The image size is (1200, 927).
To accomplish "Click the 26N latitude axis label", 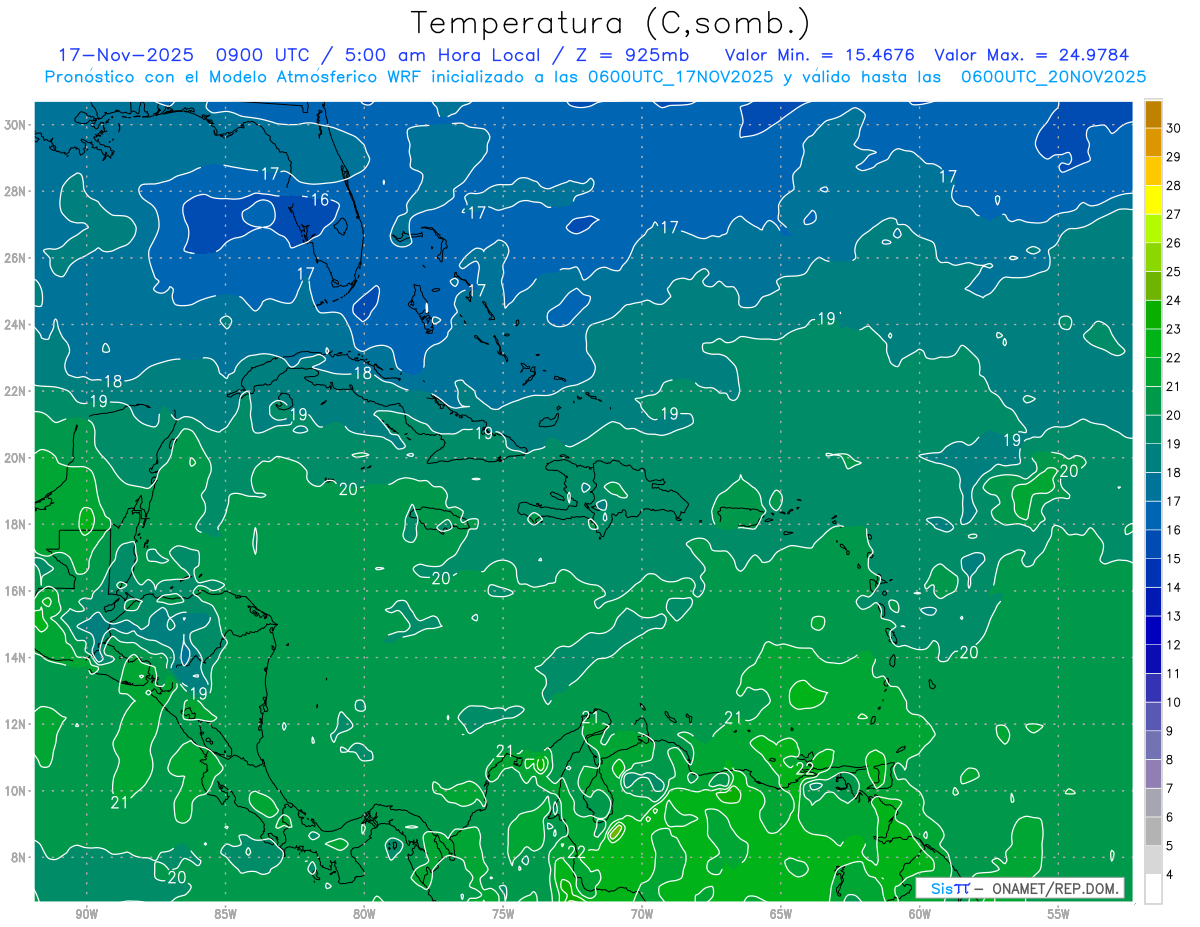I will tap(17, 258).
